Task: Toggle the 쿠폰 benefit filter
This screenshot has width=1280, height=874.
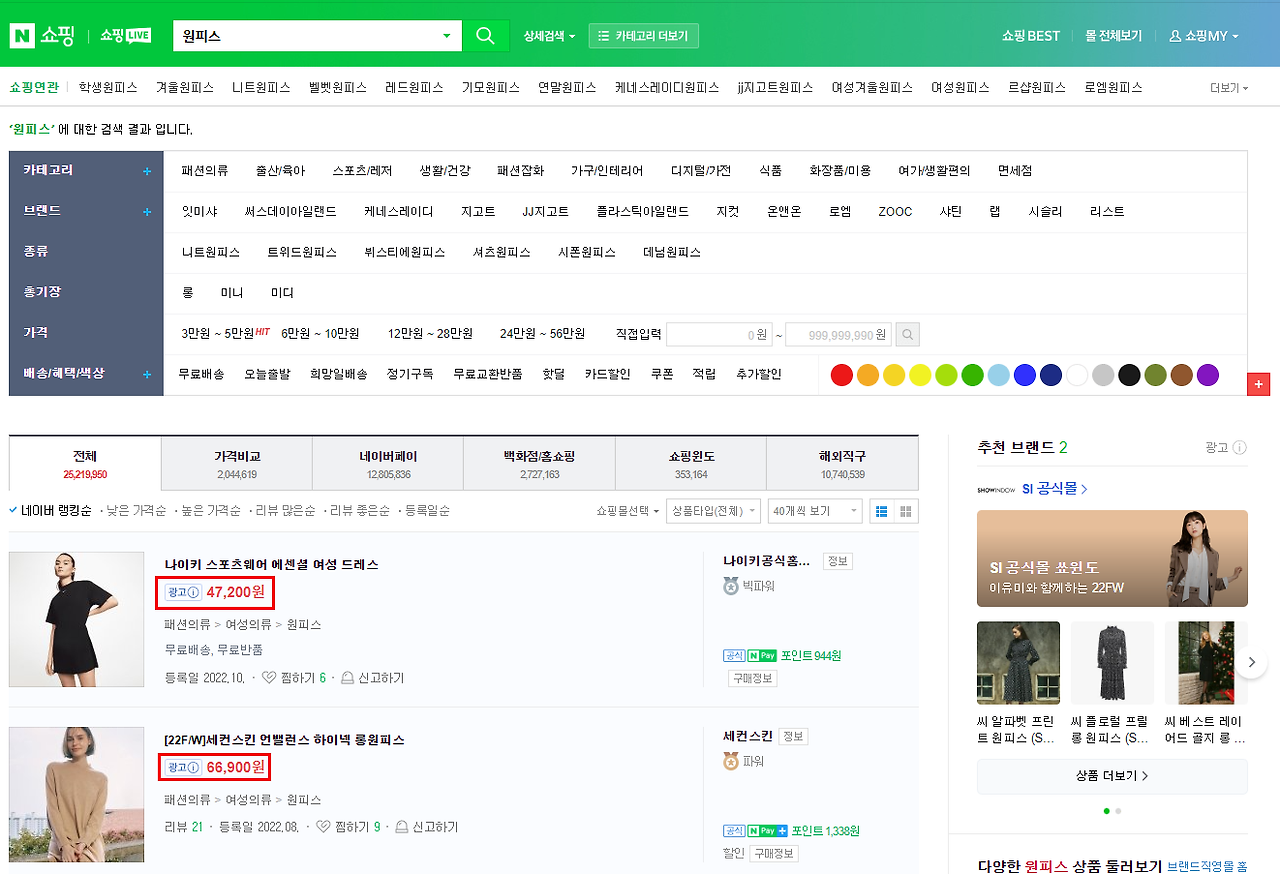Action: (x=661, y=373)
